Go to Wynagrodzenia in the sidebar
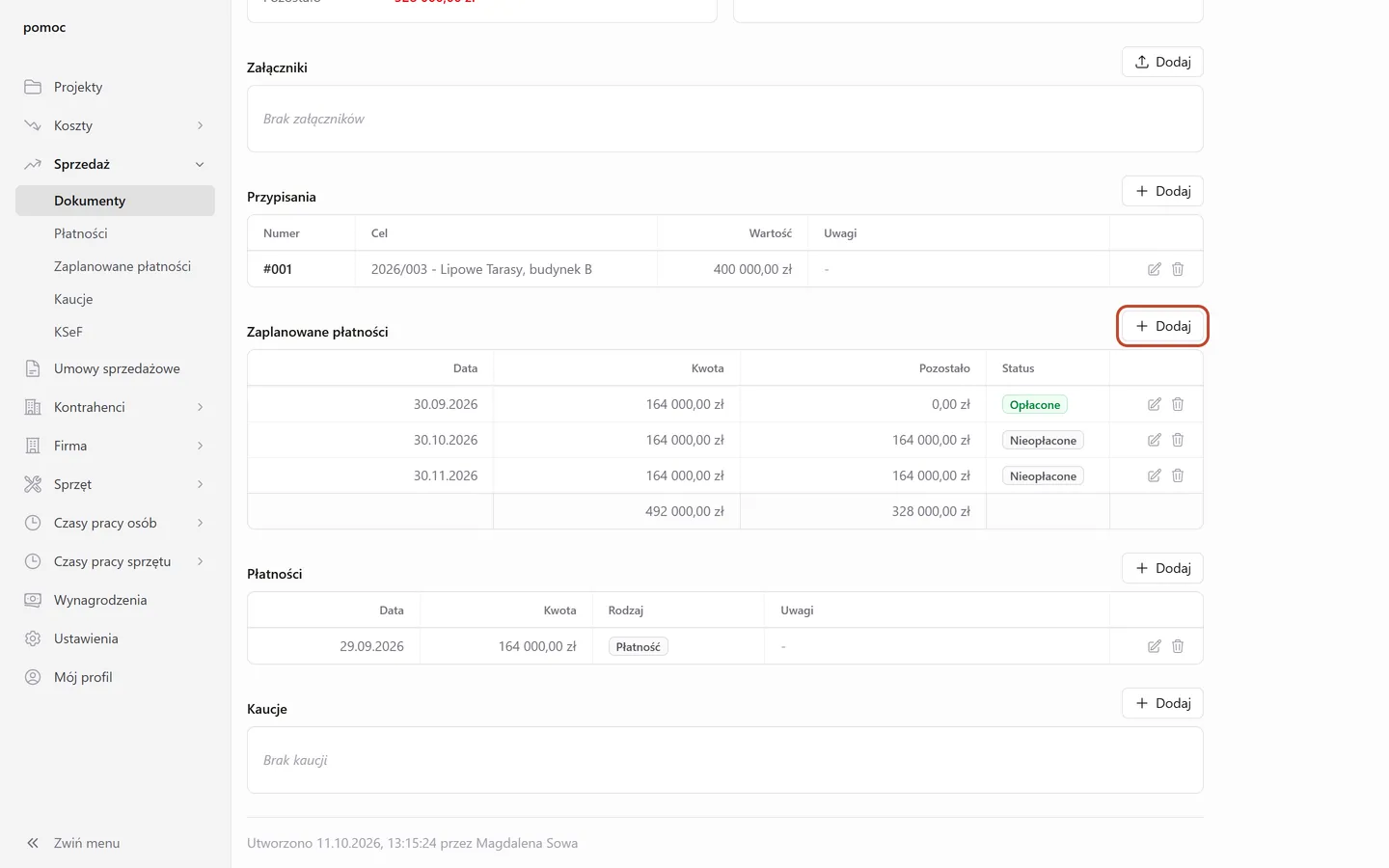 pos(115,600)
